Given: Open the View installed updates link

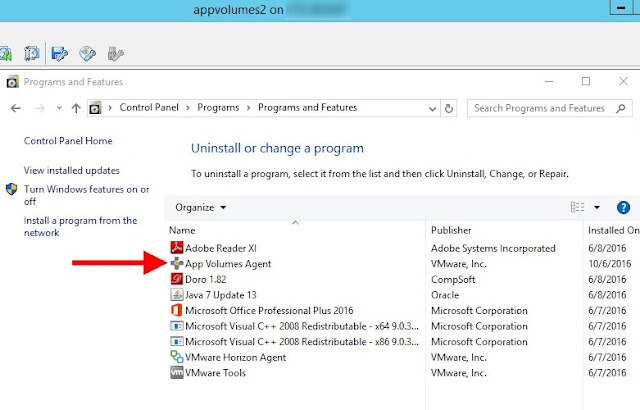Looking at the screenshot, I should [71, 171].
